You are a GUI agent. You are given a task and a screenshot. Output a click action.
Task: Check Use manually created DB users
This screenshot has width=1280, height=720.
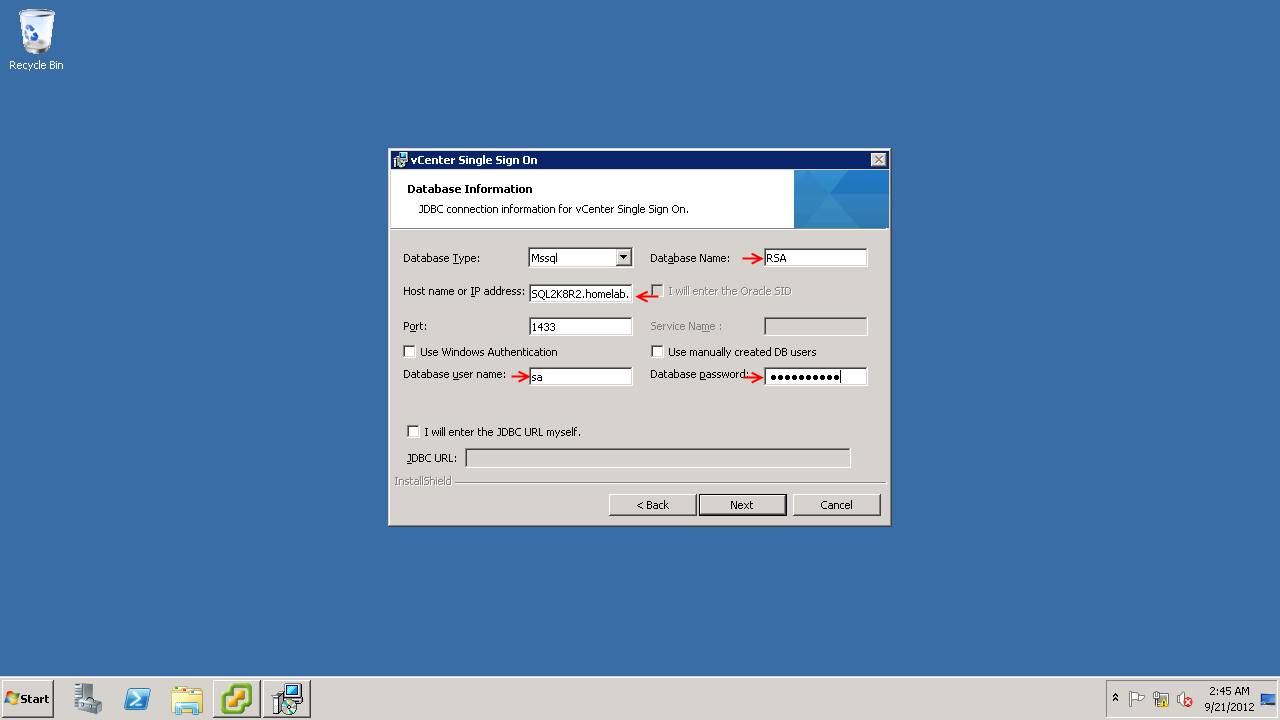(657, 352)
